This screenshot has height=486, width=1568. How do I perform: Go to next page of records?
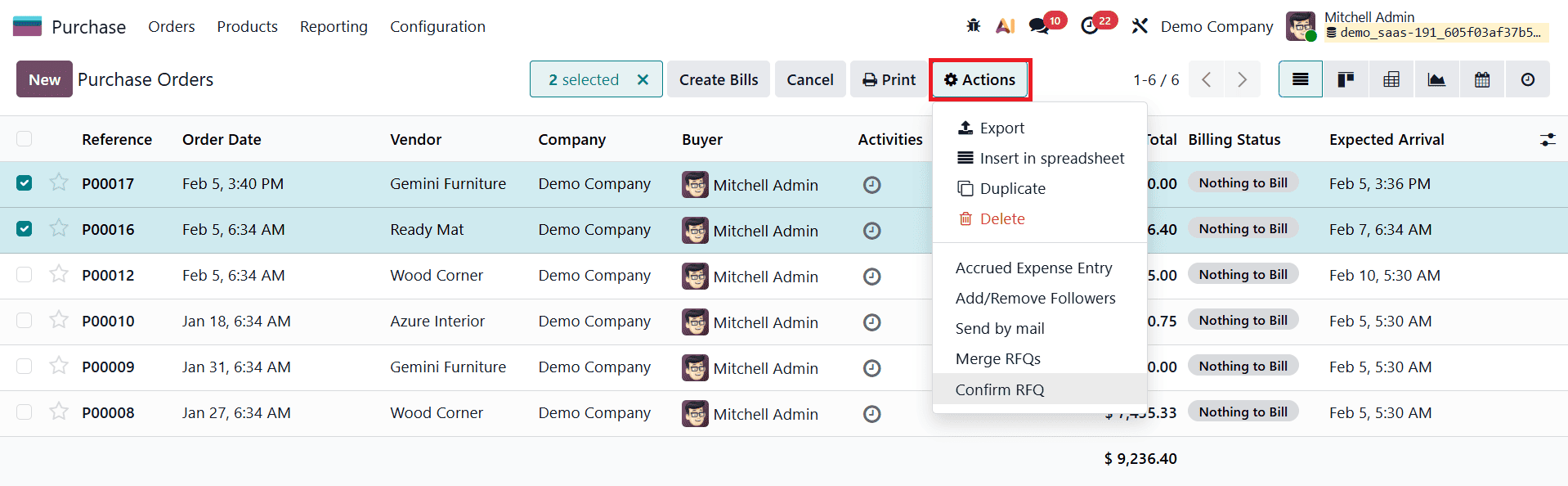[1243, 79]
